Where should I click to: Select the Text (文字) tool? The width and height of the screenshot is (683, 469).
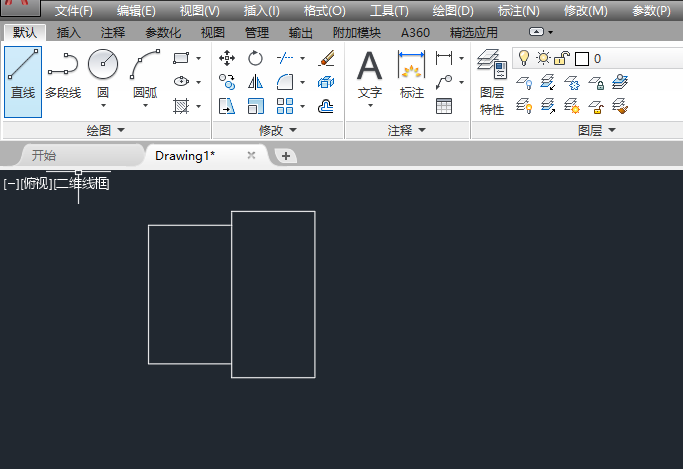click(370, 76)
